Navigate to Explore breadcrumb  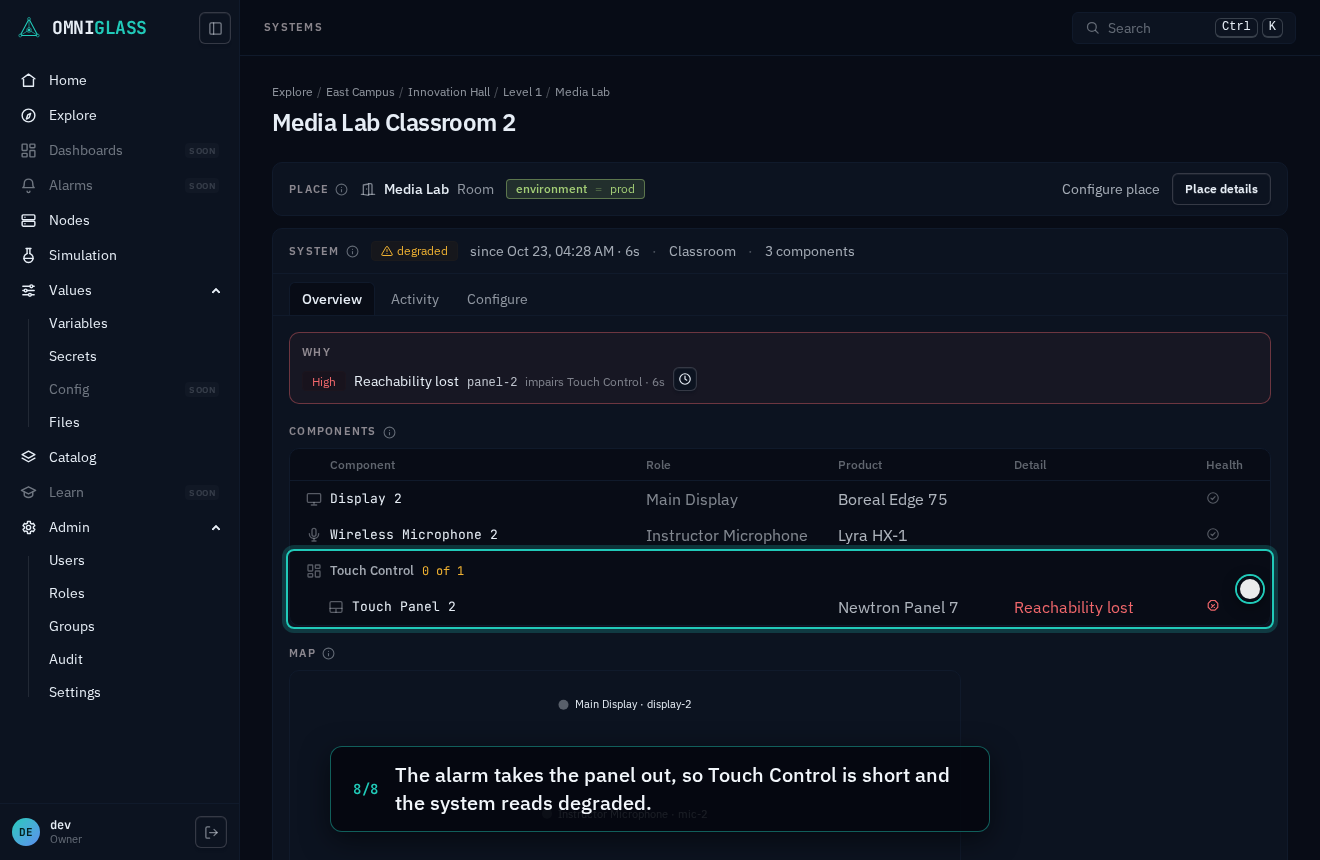coord(292,92)
